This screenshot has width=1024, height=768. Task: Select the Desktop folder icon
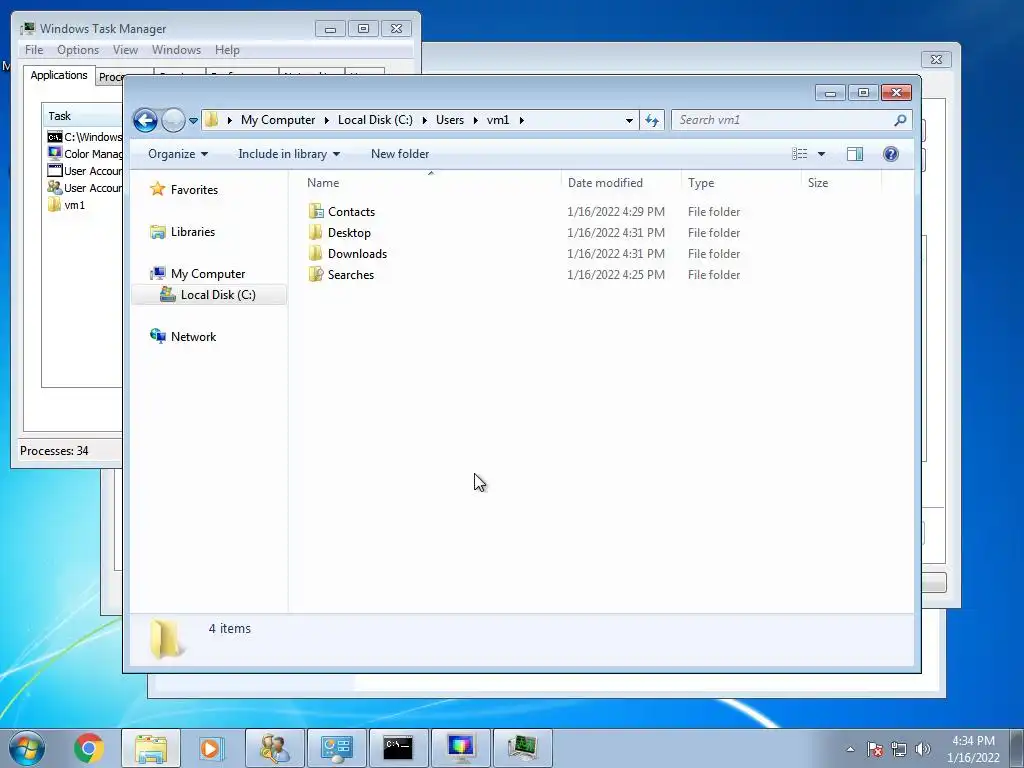coord(316,232)
